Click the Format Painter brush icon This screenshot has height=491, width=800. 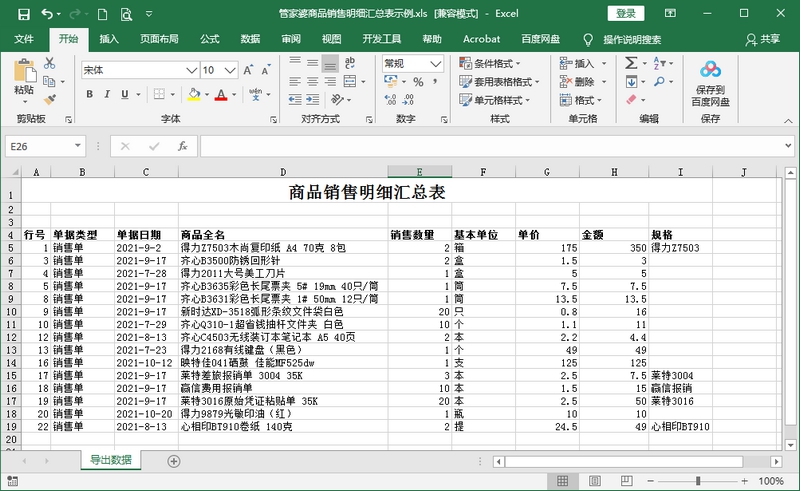coord(49,99)
